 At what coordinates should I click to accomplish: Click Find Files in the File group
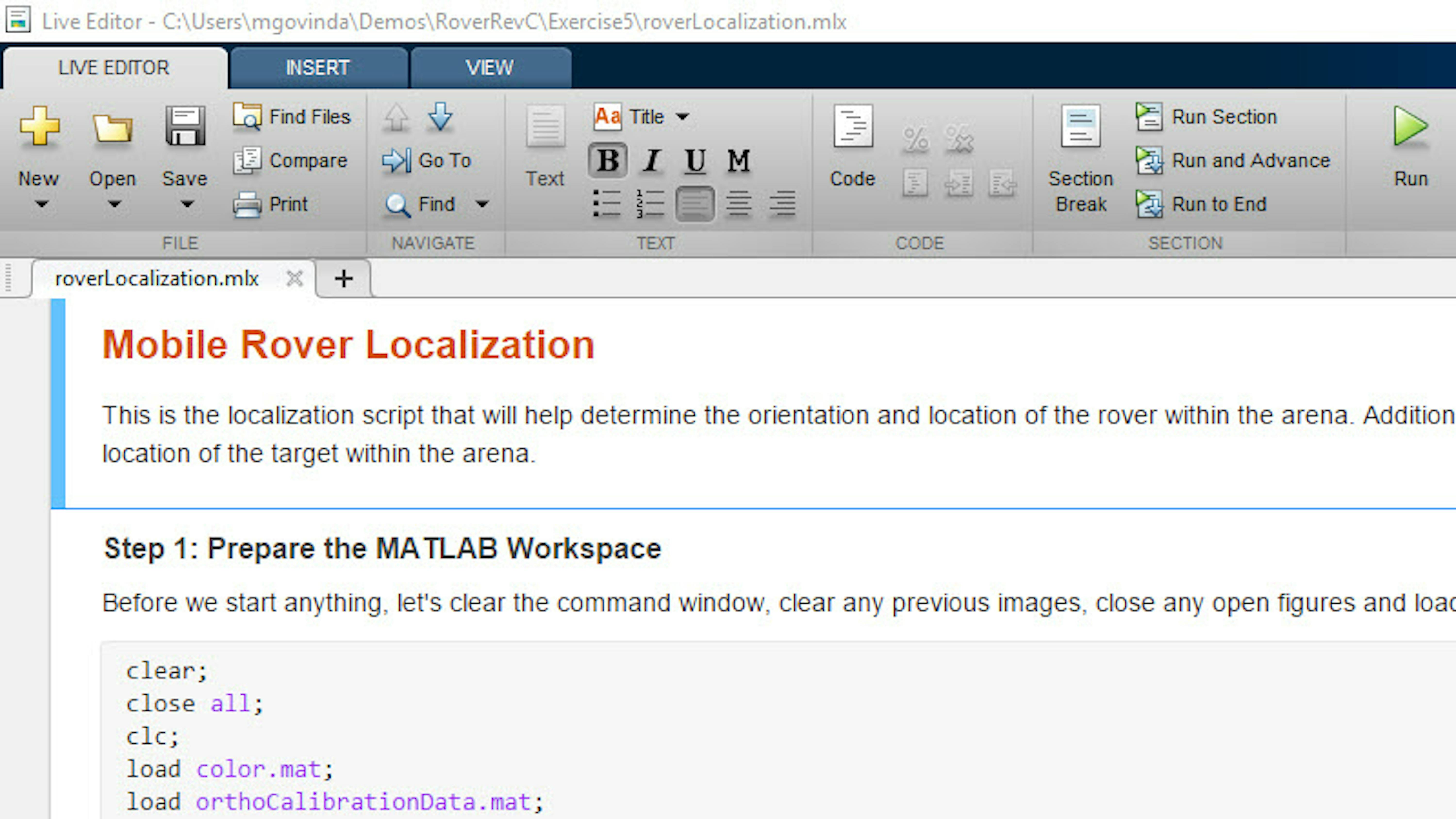click(x=292, y=116)
